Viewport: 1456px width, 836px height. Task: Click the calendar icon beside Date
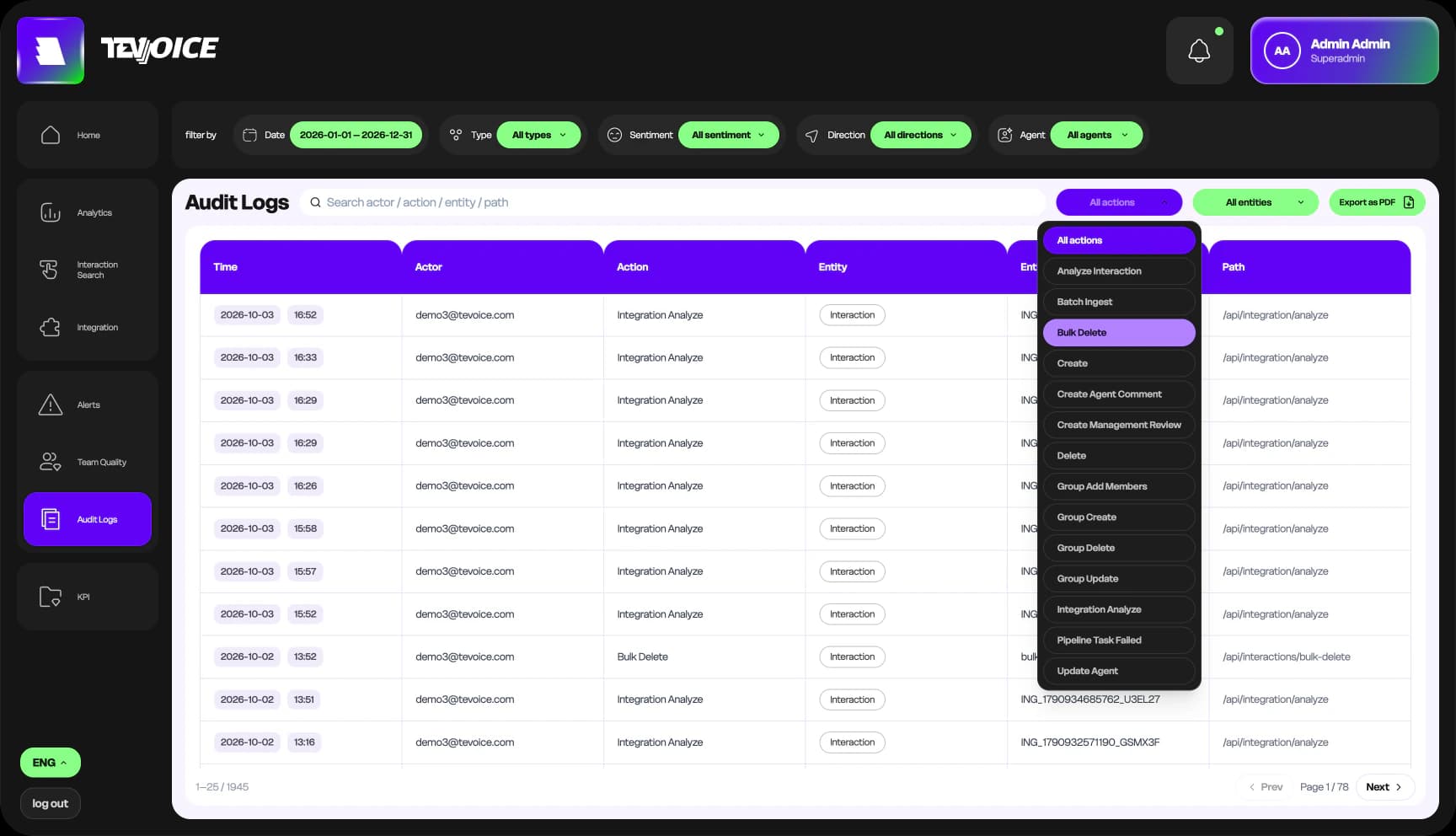tap(249, 135)
